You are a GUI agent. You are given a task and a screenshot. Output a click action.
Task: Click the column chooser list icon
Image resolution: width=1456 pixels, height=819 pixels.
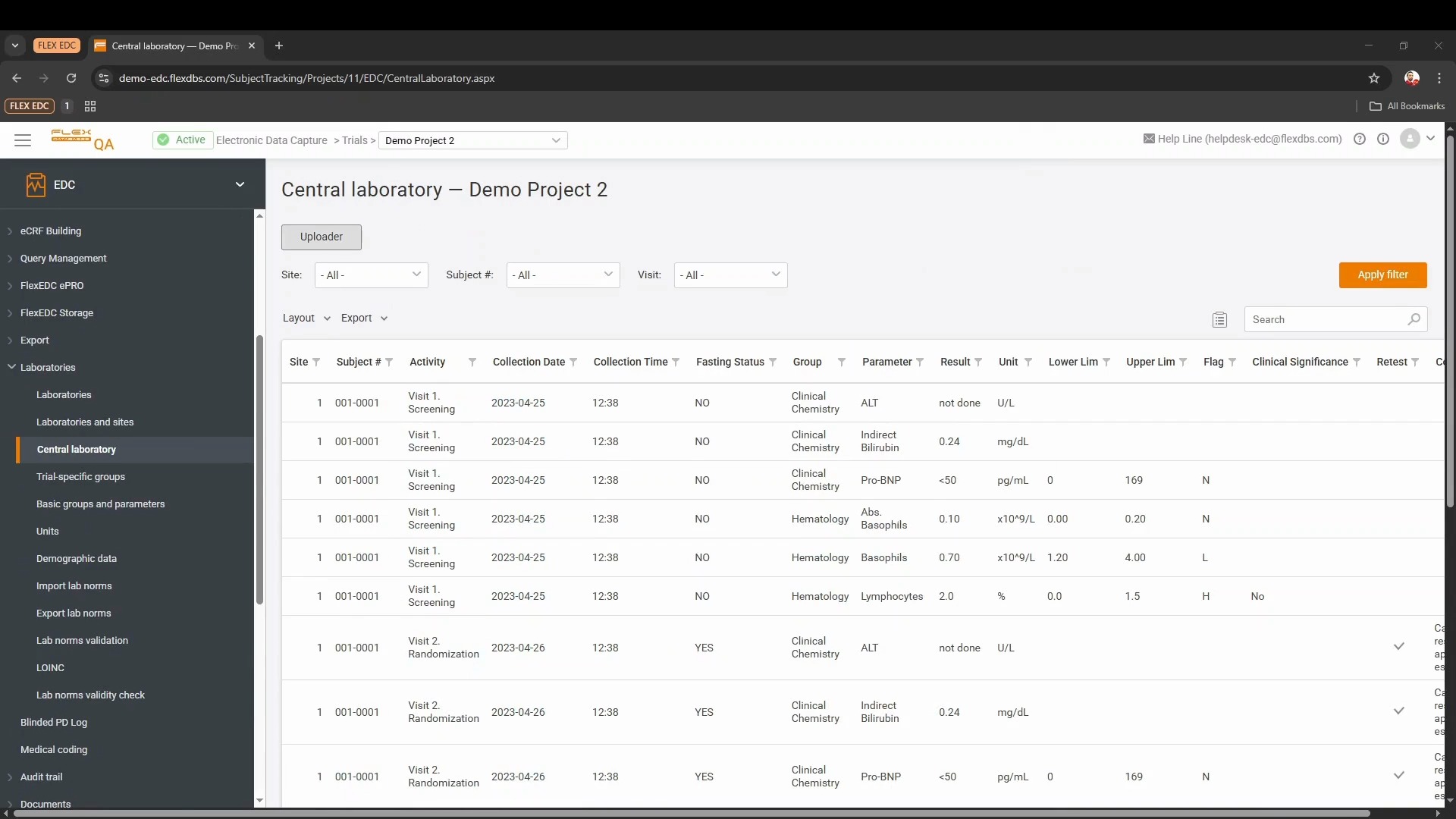[x=1219, y=320]
